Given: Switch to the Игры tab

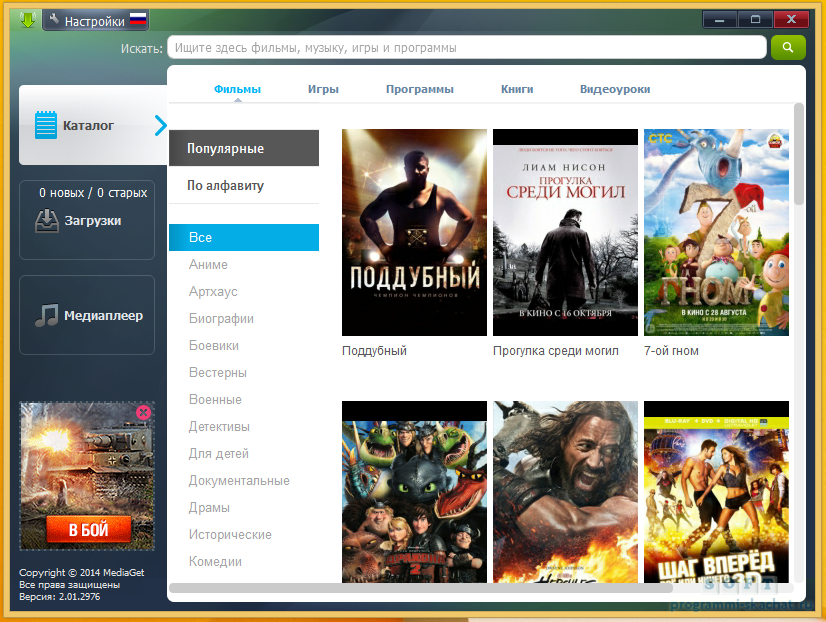Looking at the screenshot, I should click(323, 89).
